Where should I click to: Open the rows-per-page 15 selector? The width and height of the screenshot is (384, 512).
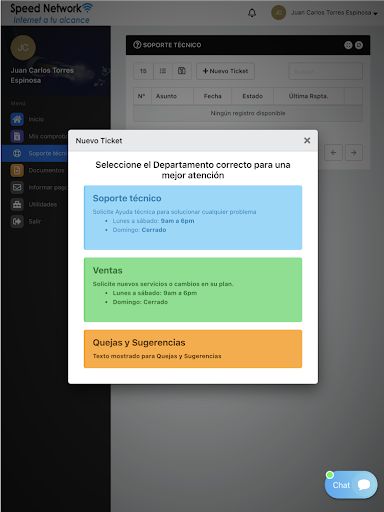[x=143, y=71]
